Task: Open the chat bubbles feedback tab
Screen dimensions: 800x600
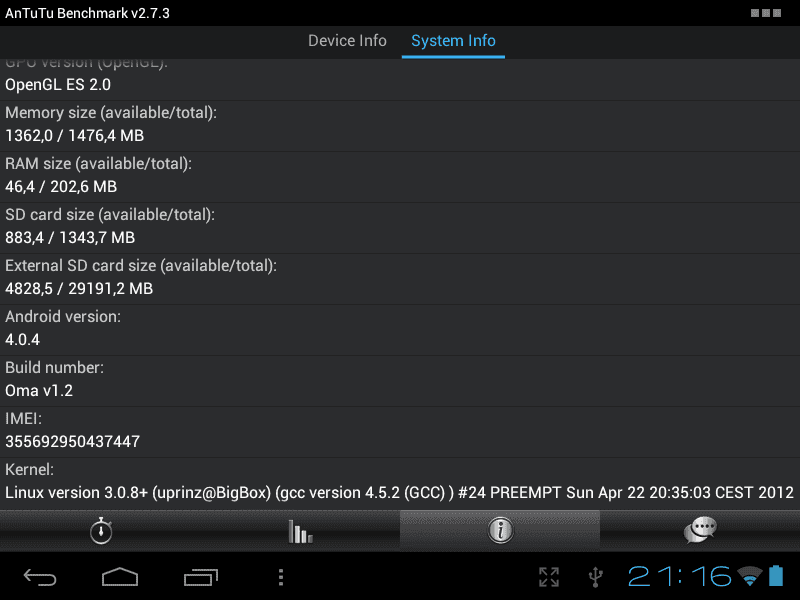Action: tap(700, 531)
